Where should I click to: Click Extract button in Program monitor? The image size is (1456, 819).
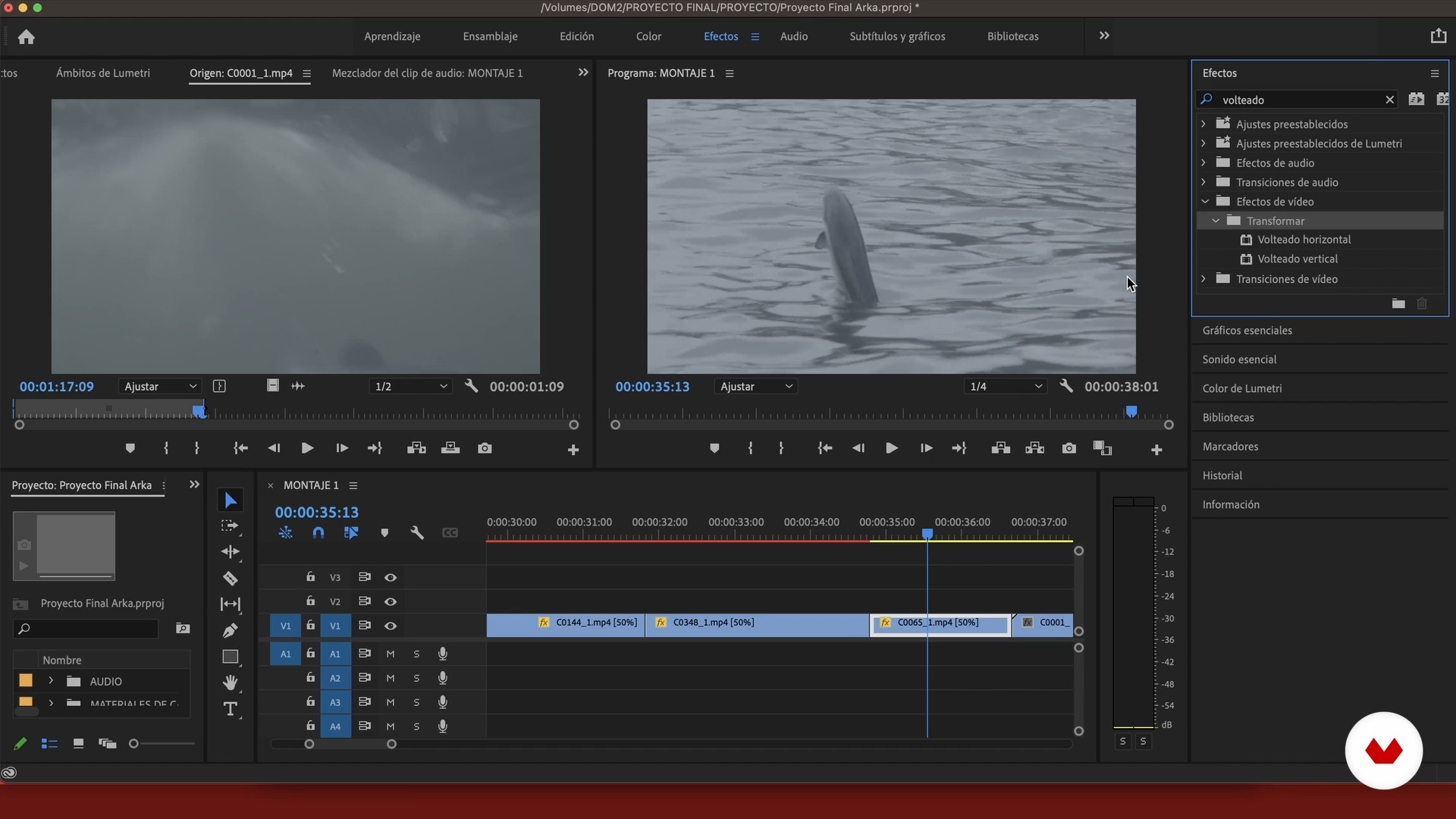point(1034,448)
